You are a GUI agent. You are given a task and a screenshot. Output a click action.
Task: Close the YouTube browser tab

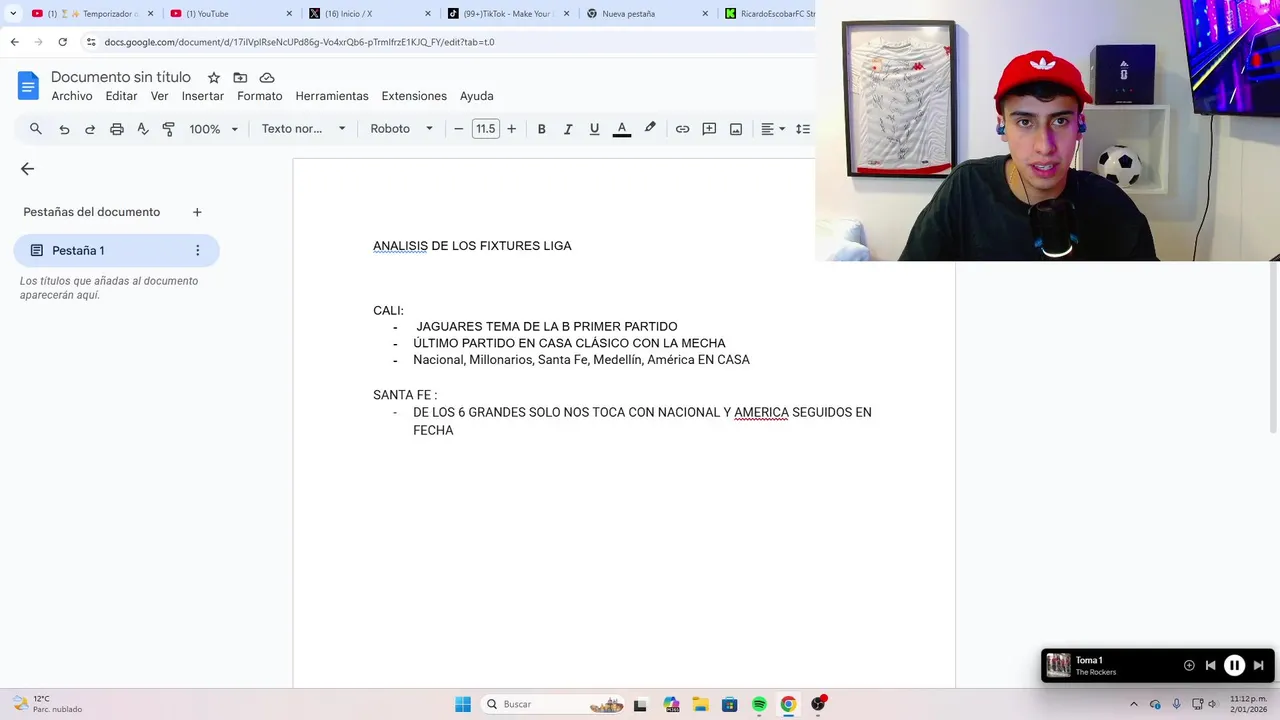coord(290,14)
